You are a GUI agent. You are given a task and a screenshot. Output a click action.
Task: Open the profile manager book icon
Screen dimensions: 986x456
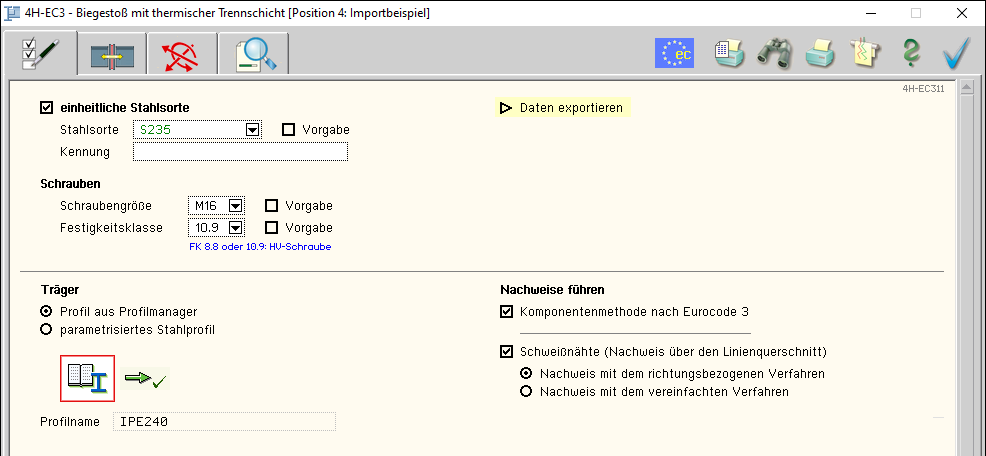[x=88, y=377]
